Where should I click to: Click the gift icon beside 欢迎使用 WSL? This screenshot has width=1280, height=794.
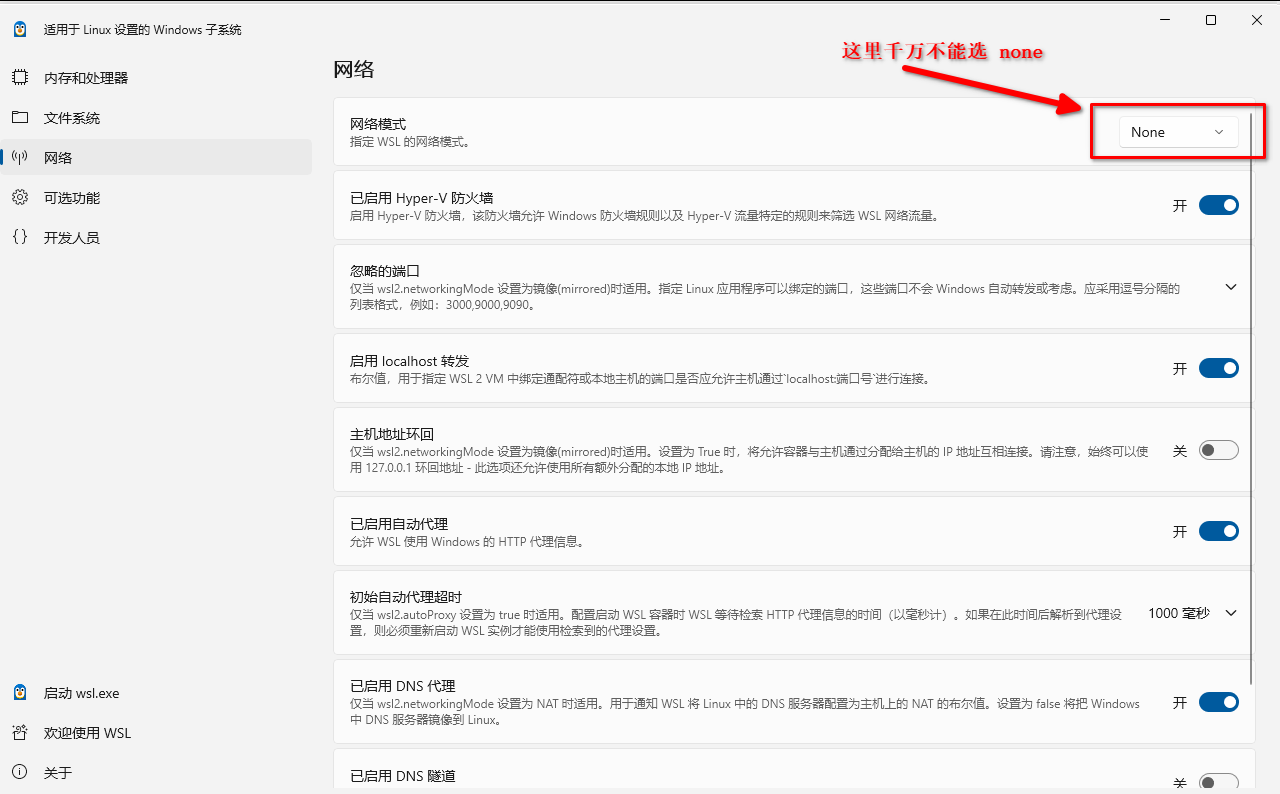pyautogui.click(x=20, y=732)
